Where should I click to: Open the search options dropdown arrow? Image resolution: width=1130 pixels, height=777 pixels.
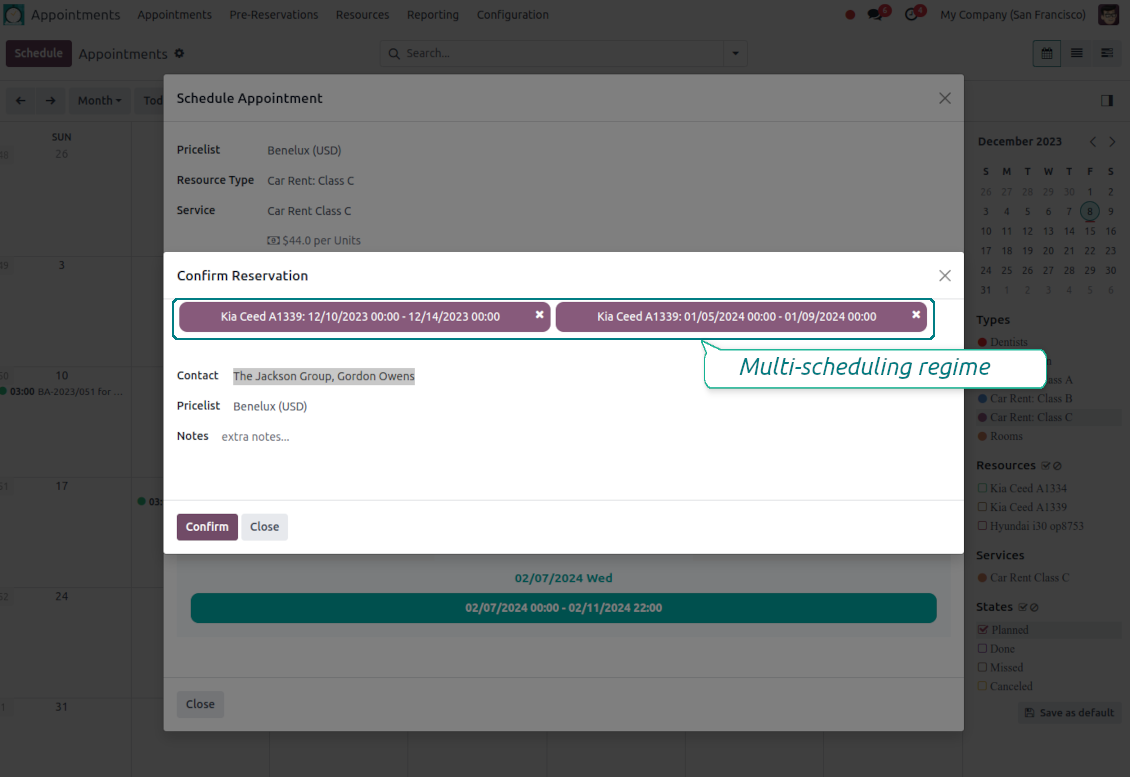click(x=736, y=53)
